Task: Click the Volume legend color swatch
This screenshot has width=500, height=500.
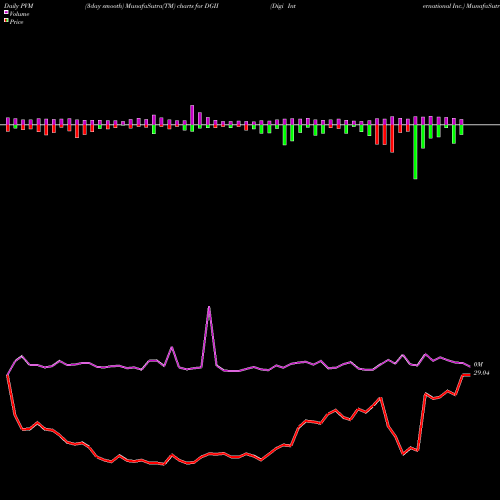Action: click(x=6, y=12)
